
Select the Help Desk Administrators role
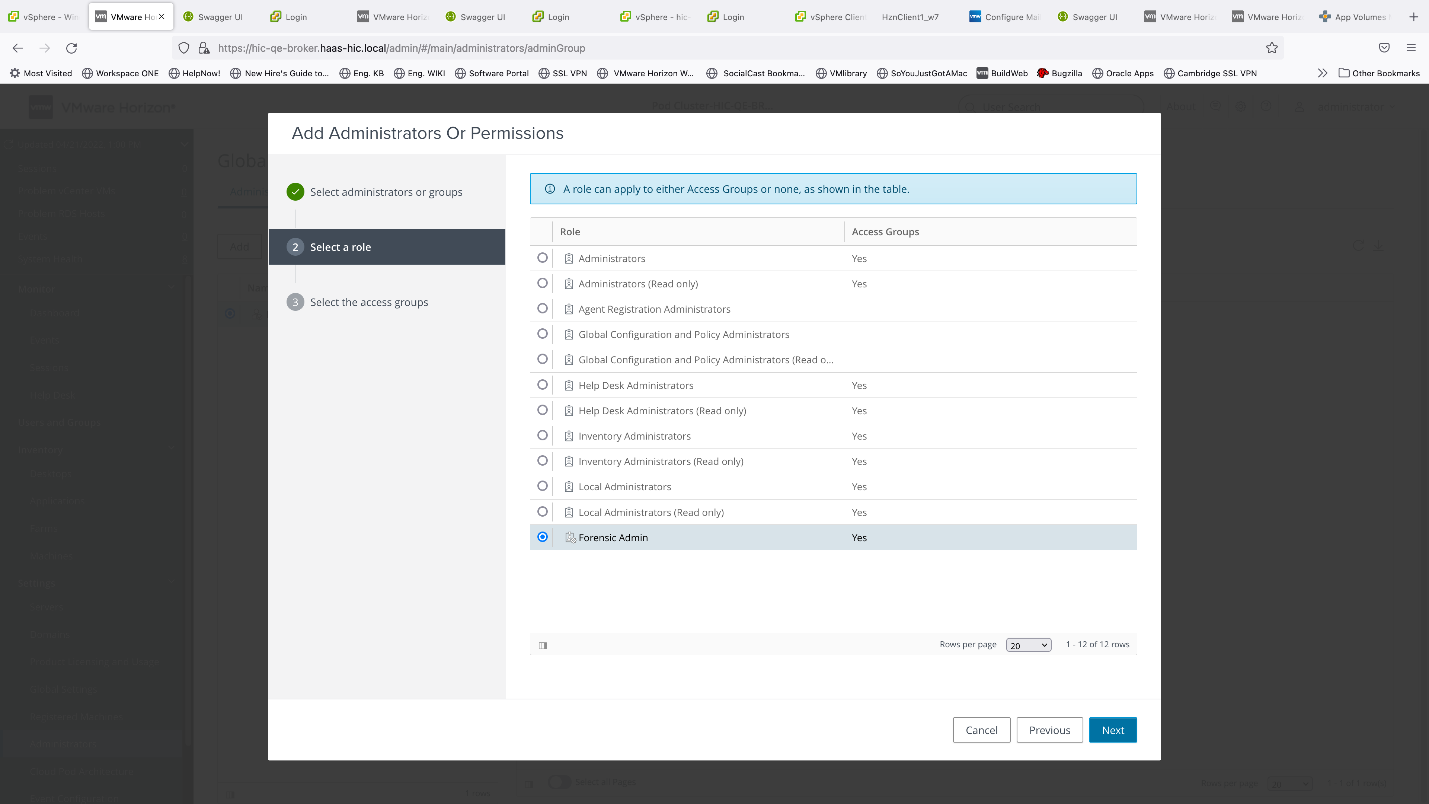coord(541,385)
